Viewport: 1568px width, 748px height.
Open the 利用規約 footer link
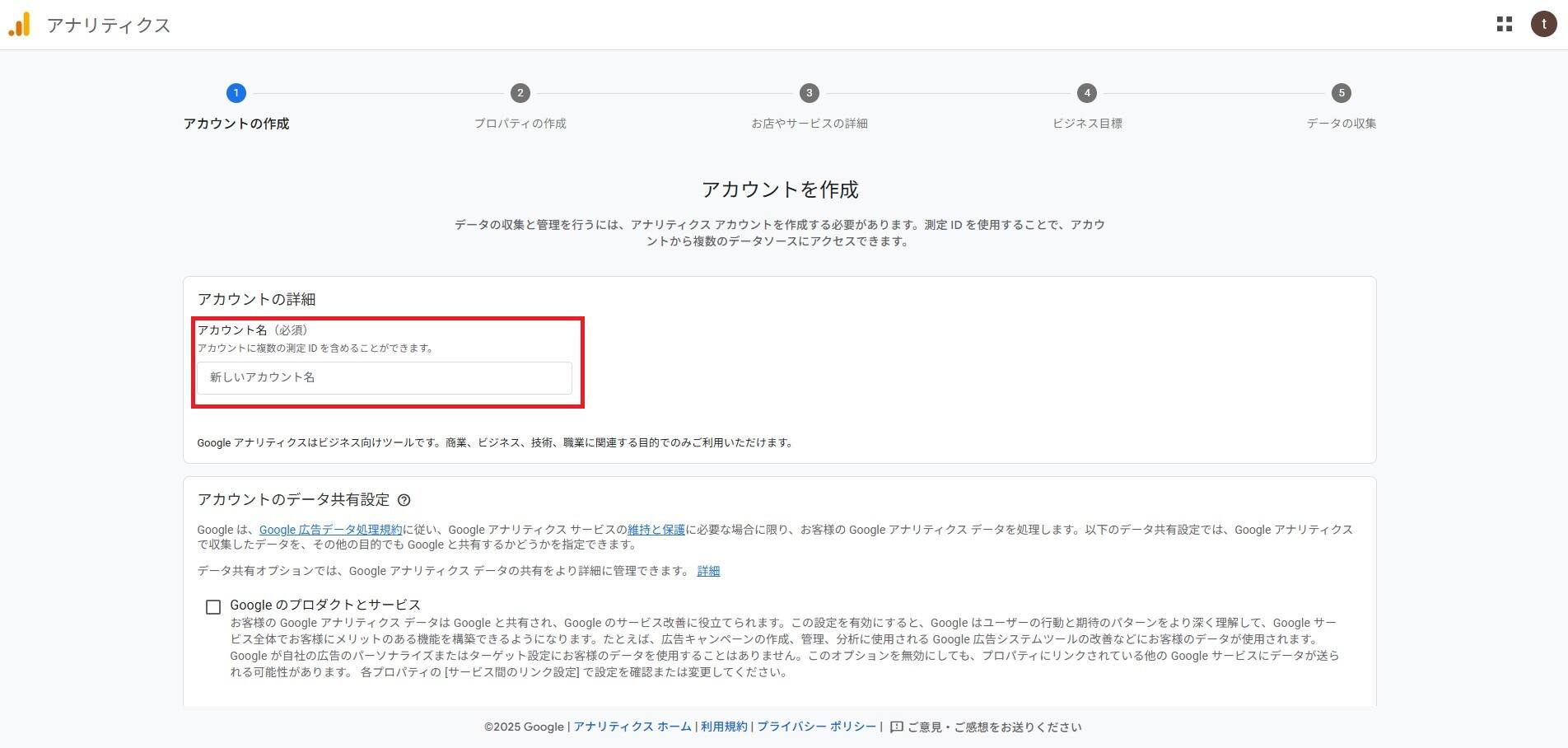724,727
